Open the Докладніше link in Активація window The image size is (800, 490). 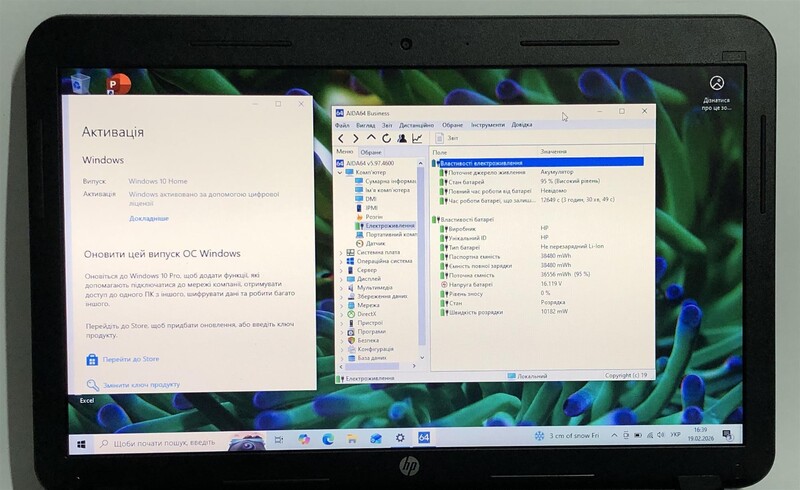point(148,218)
